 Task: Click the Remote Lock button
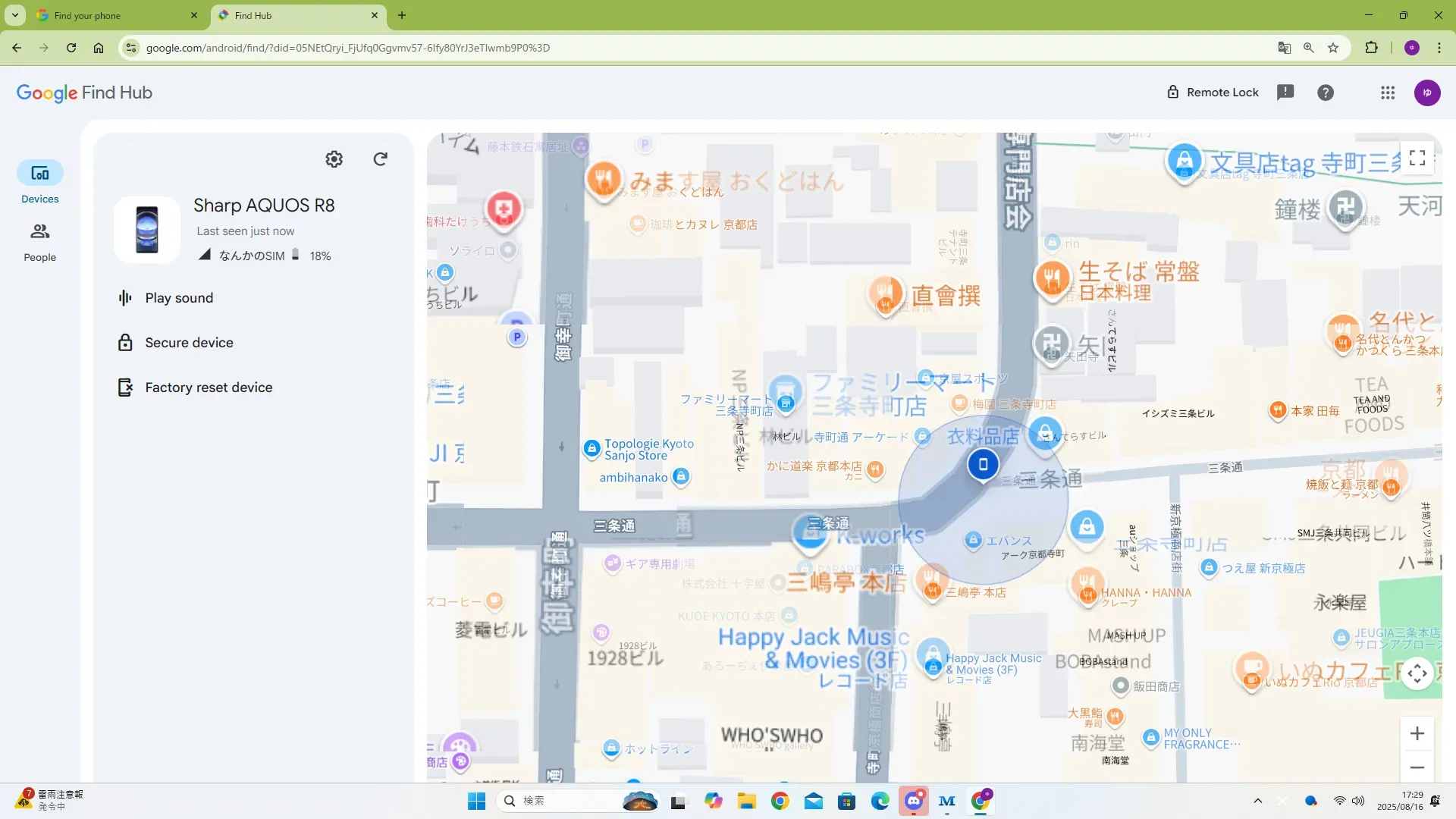(1213, 93)
